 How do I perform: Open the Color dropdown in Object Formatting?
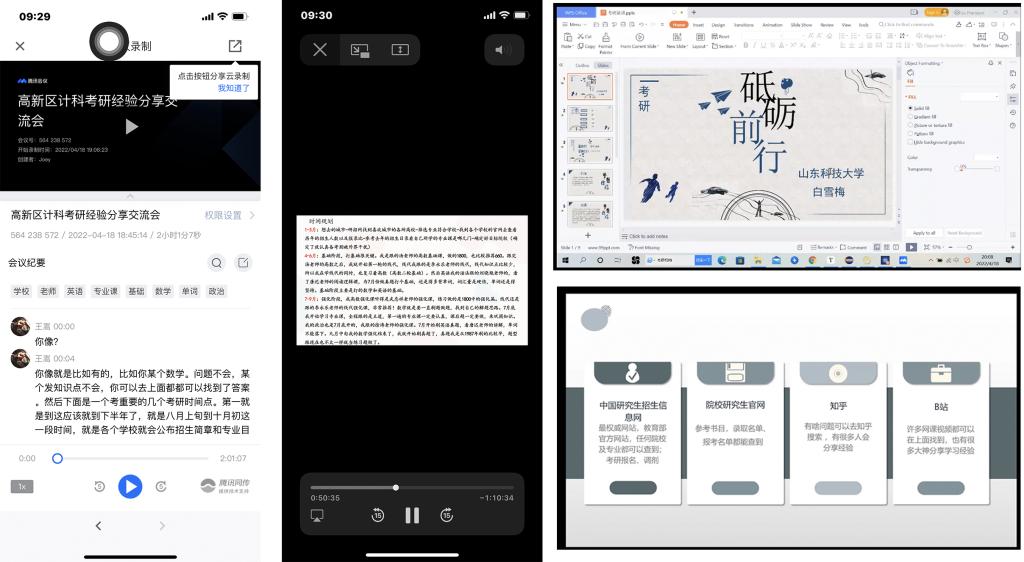[x=986, y=157]
